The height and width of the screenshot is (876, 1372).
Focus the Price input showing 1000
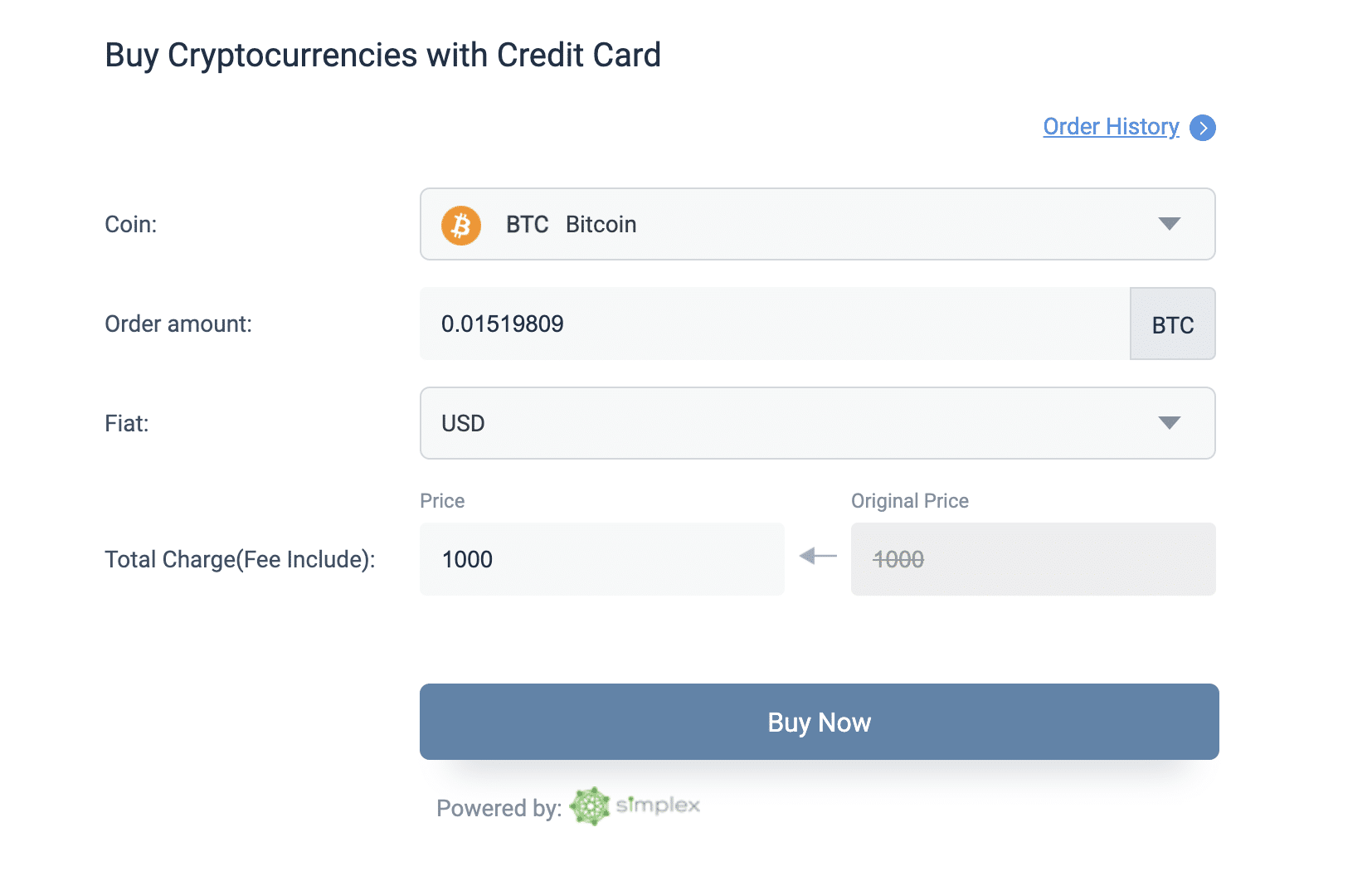point(602,559)
